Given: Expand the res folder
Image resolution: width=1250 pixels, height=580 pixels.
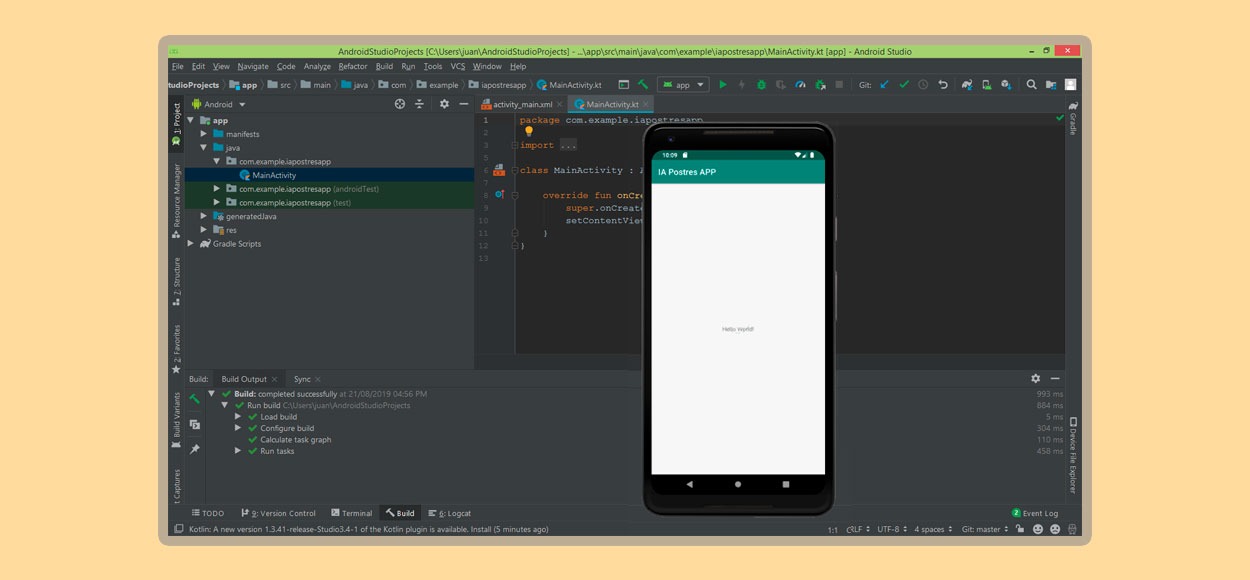Looking at the screenshot, I should [204, 230].
